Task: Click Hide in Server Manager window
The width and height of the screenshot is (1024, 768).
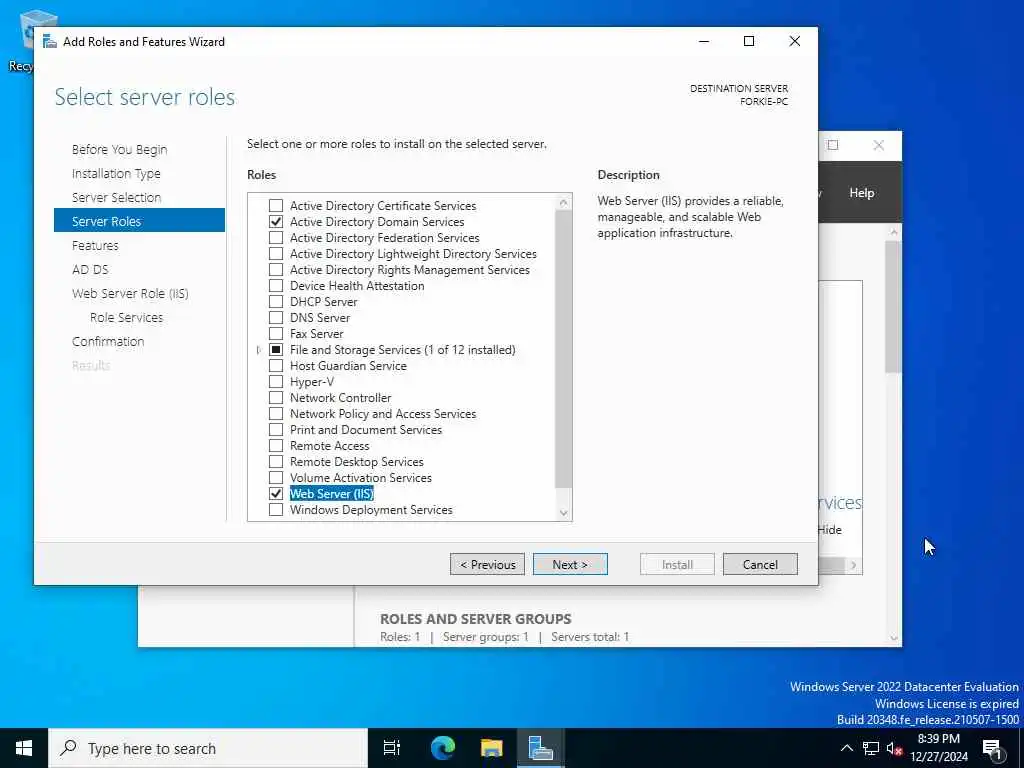Action: click(829, 530)
